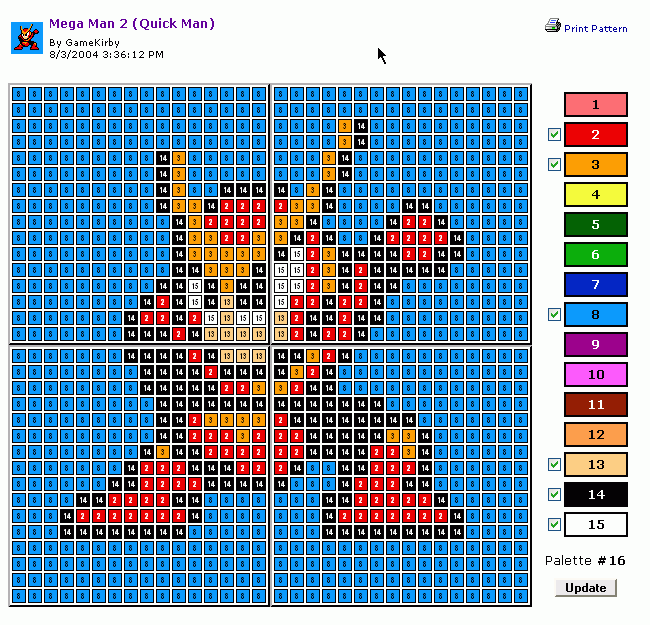
Task: Select the dark blue color 7 swatch
Action: [x=596, y=284]
